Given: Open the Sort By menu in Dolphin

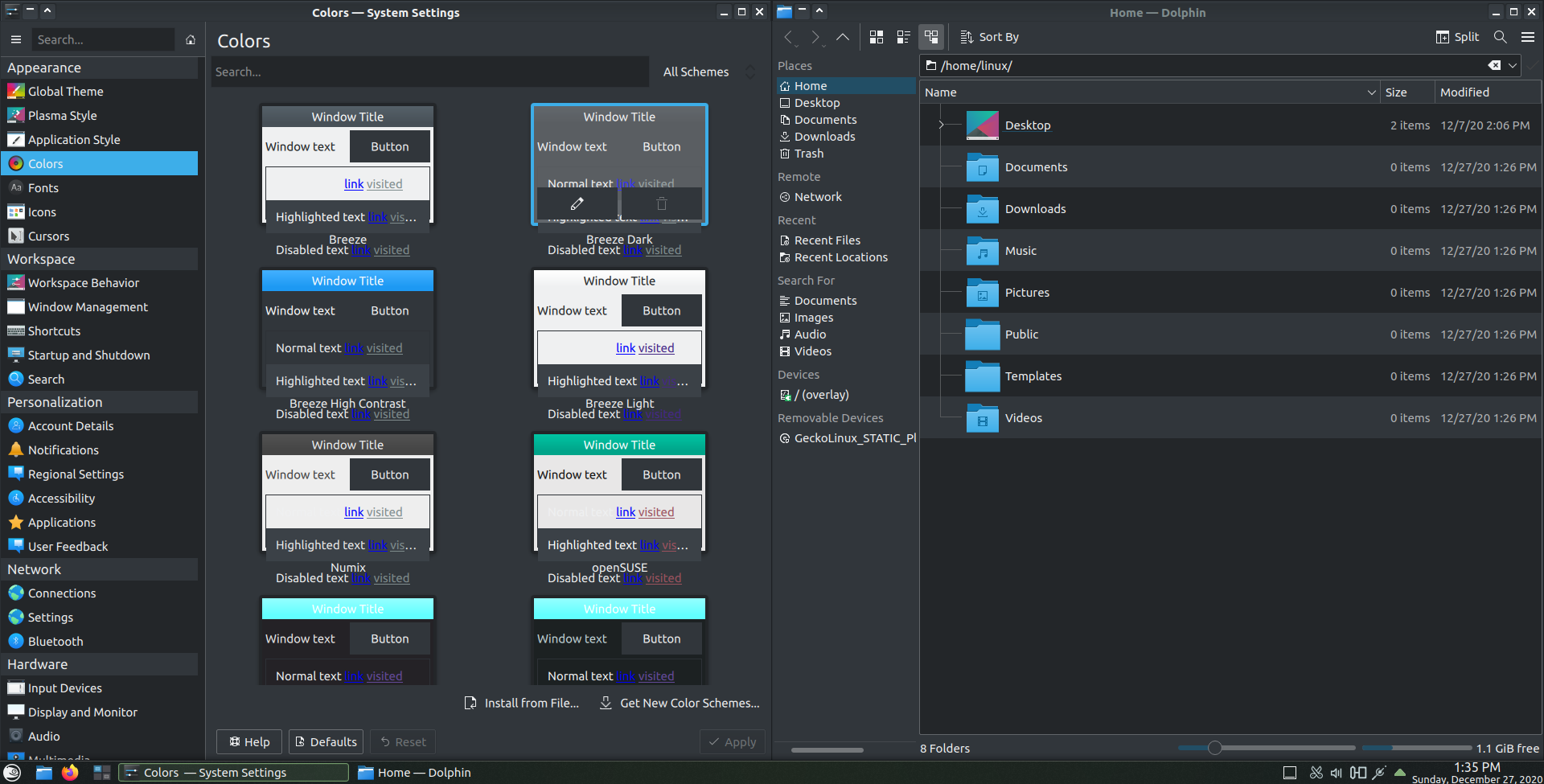Looking at the screenshot, I should point(989,37).
